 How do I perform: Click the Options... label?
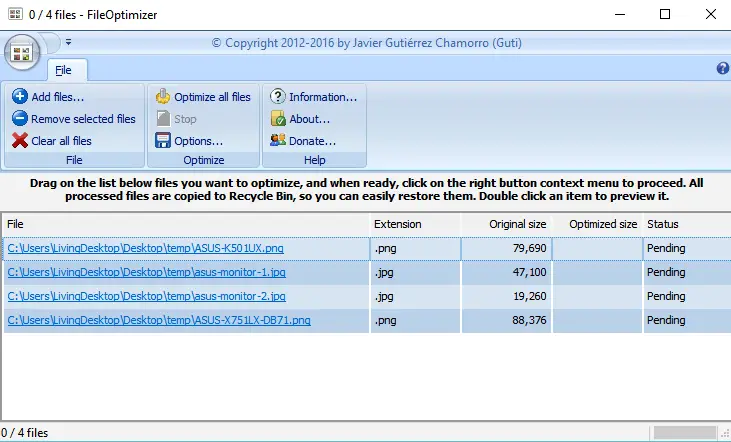(x=198, y=141)
